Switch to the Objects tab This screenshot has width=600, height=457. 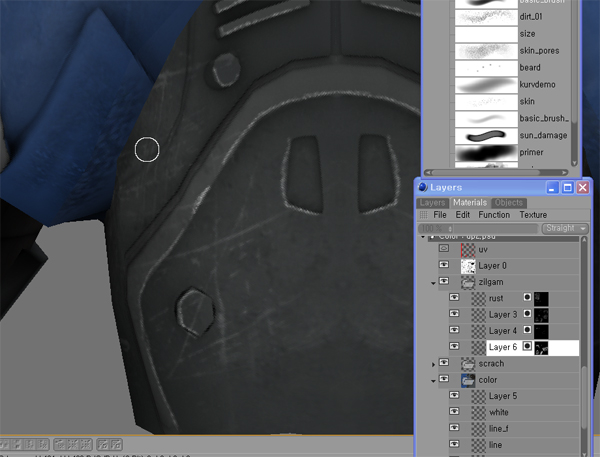pyautogui.click(x=509, y=203)
